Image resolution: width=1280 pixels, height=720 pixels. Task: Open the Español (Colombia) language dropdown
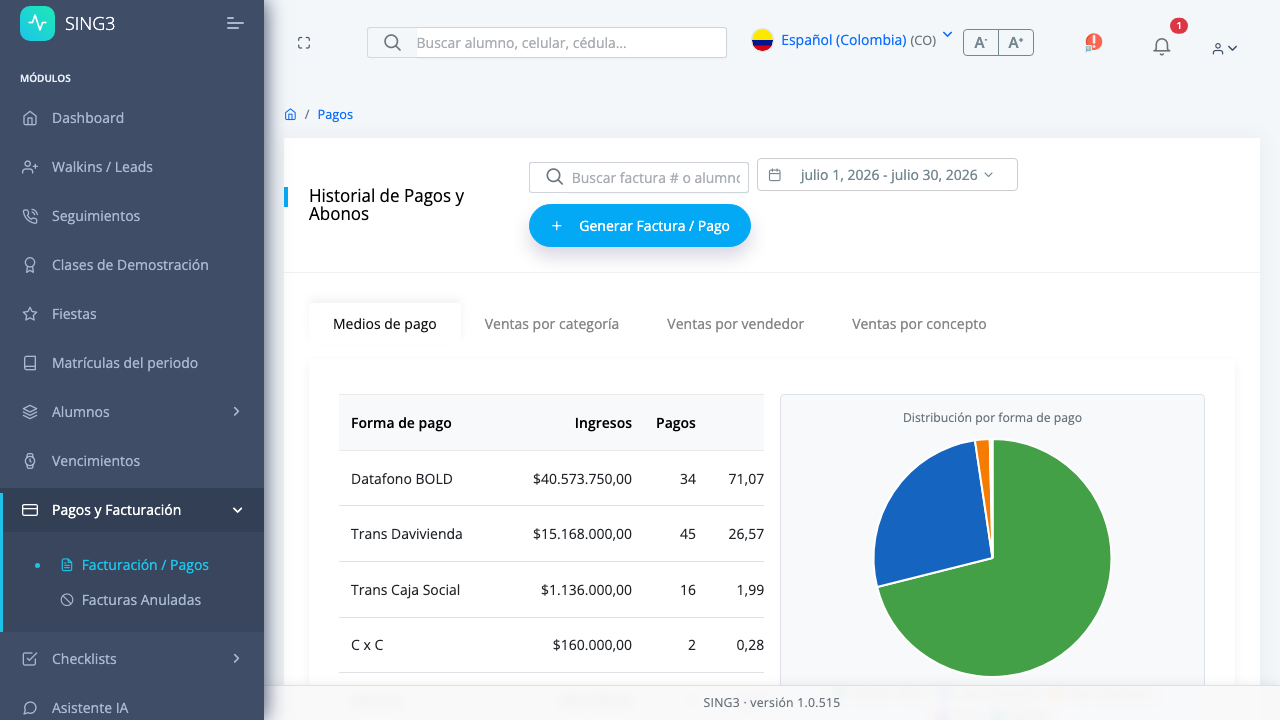pos(852,40)
